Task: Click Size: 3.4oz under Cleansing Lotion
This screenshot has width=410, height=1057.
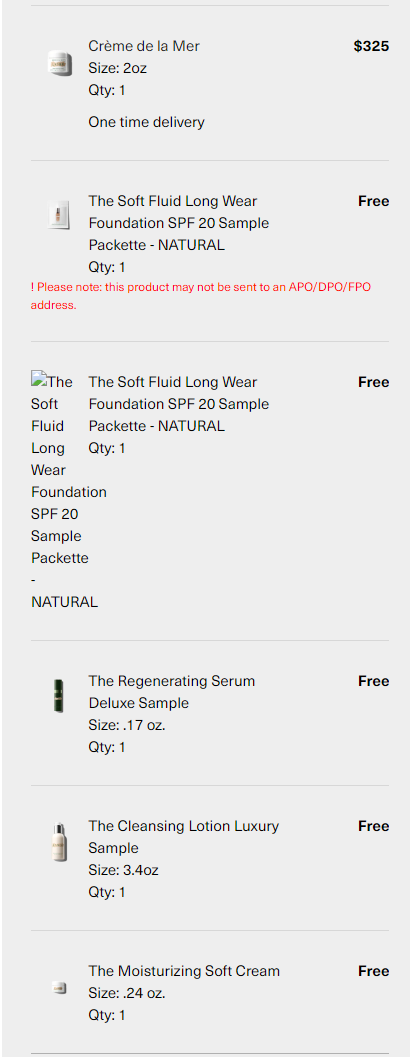Action: pos(123,870)
